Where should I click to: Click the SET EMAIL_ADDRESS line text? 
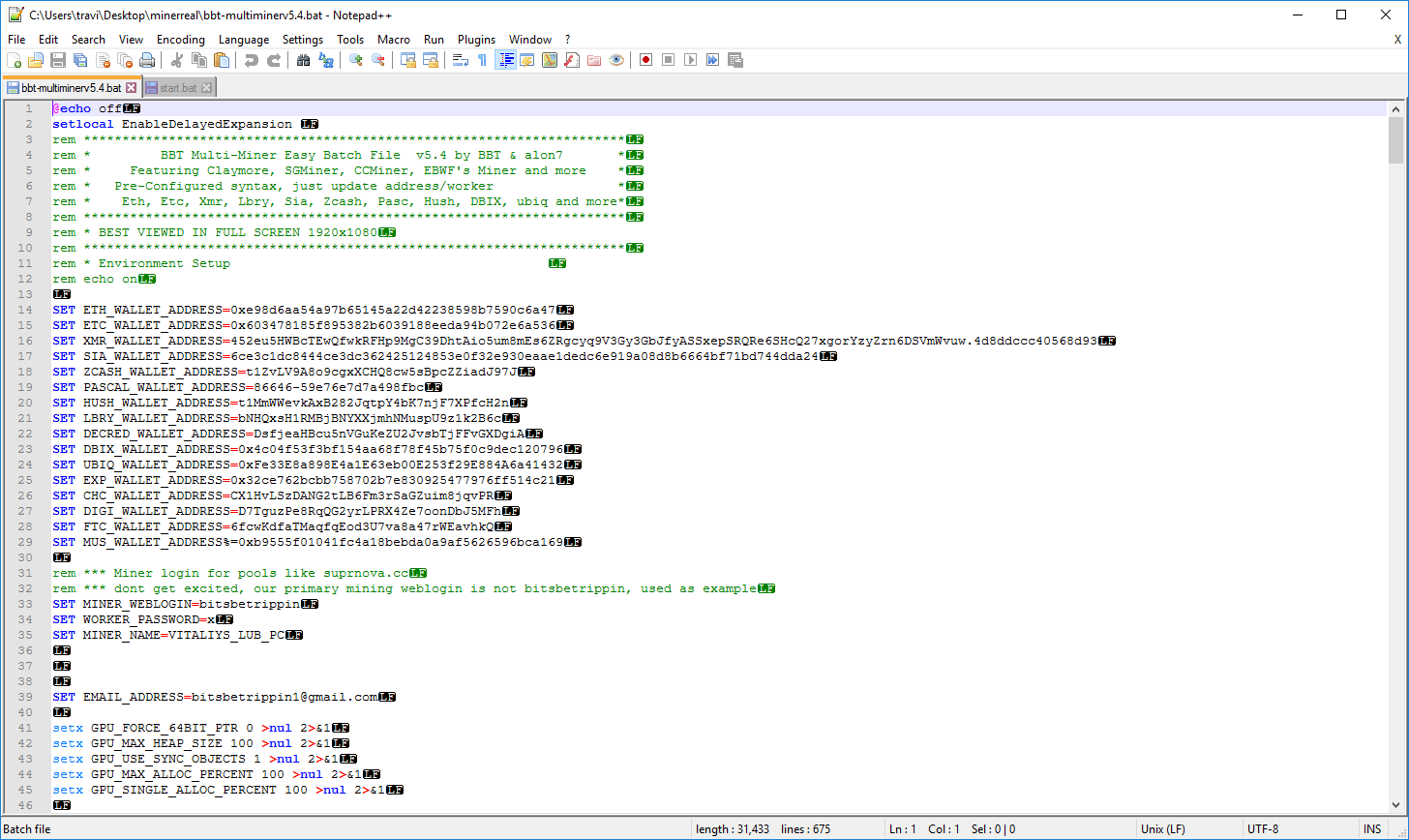pyautogui.click(x=215, y=697)
